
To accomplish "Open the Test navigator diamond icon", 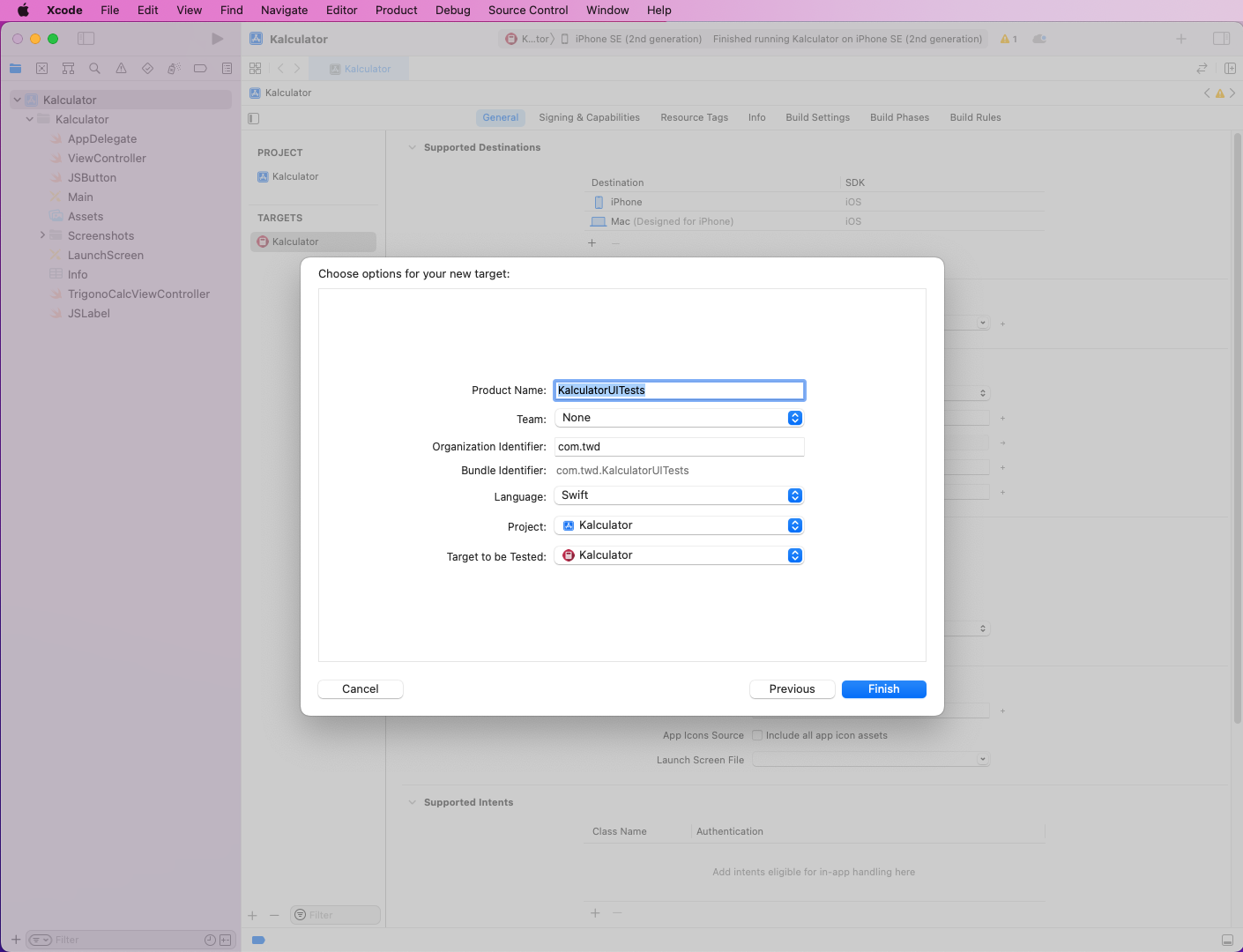I will [x=147, y=69].
